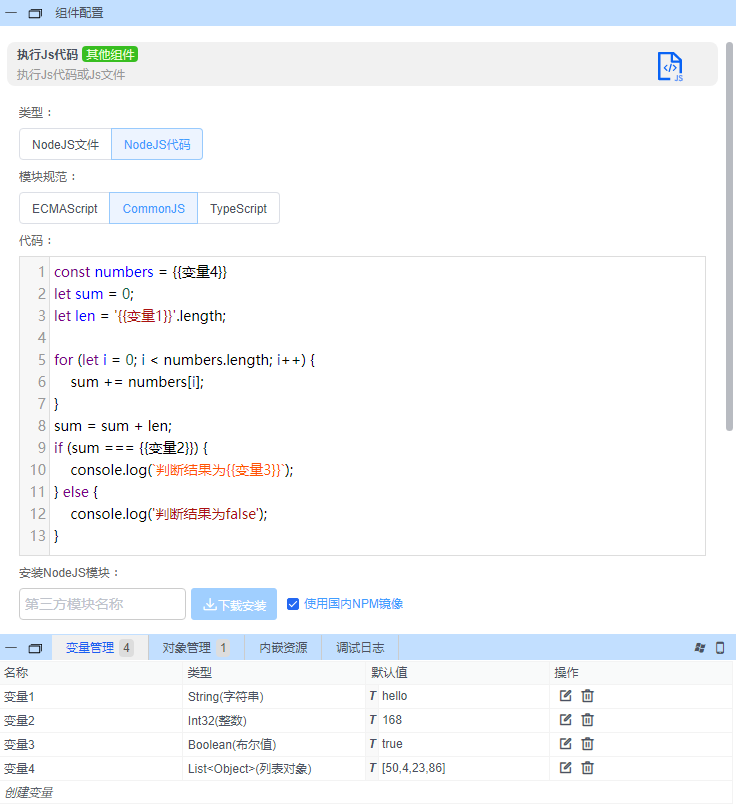
Task: Select the NodeJS文件 type option
Action: [x=65, y=144]
